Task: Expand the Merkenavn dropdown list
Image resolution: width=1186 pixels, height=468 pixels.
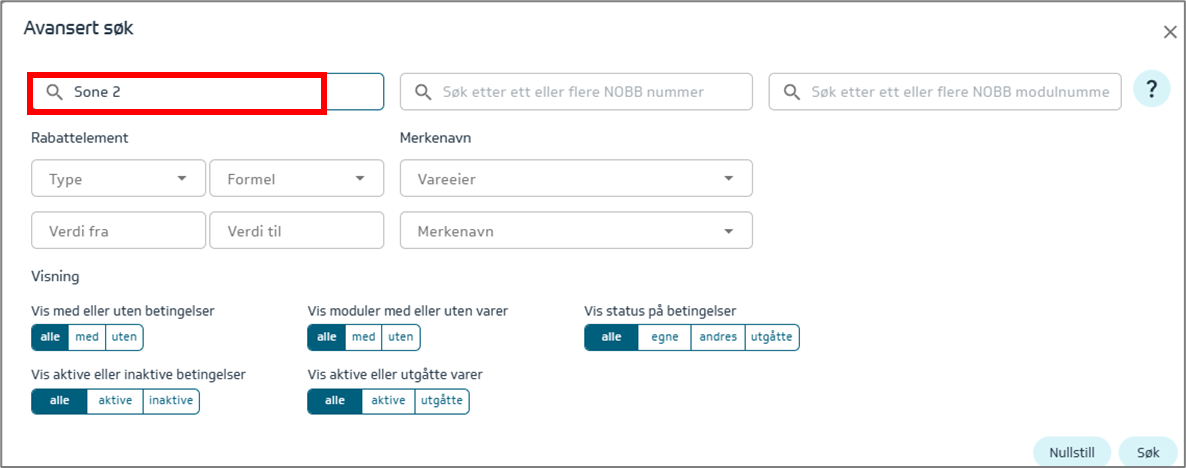Action: pos(576,231)
